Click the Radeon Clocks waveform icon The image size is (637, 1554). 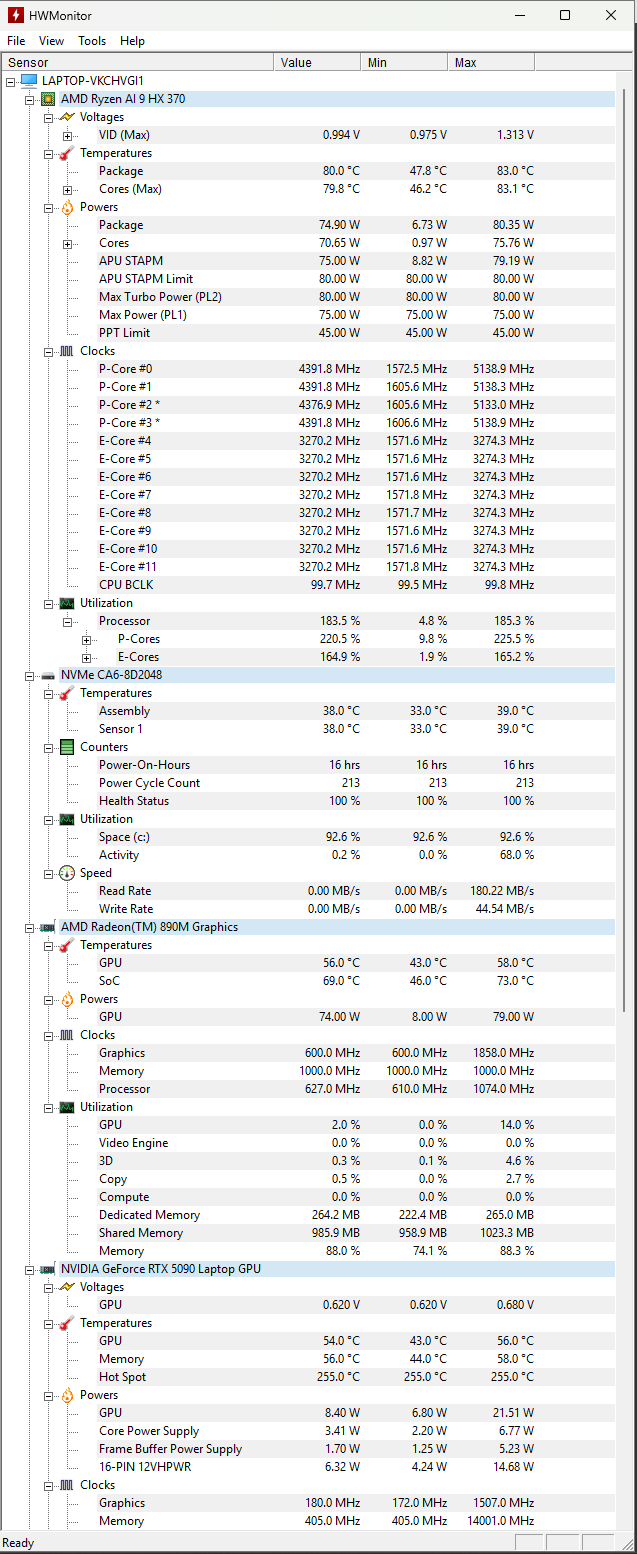coord(67,1035)
